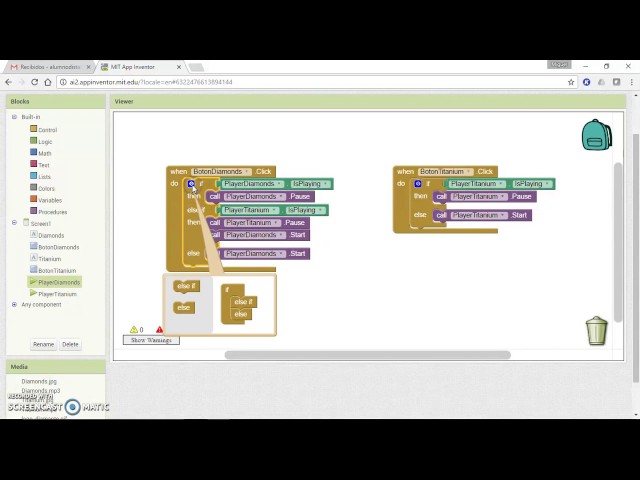
Task: Open a new browser tab
Action: 196,67
